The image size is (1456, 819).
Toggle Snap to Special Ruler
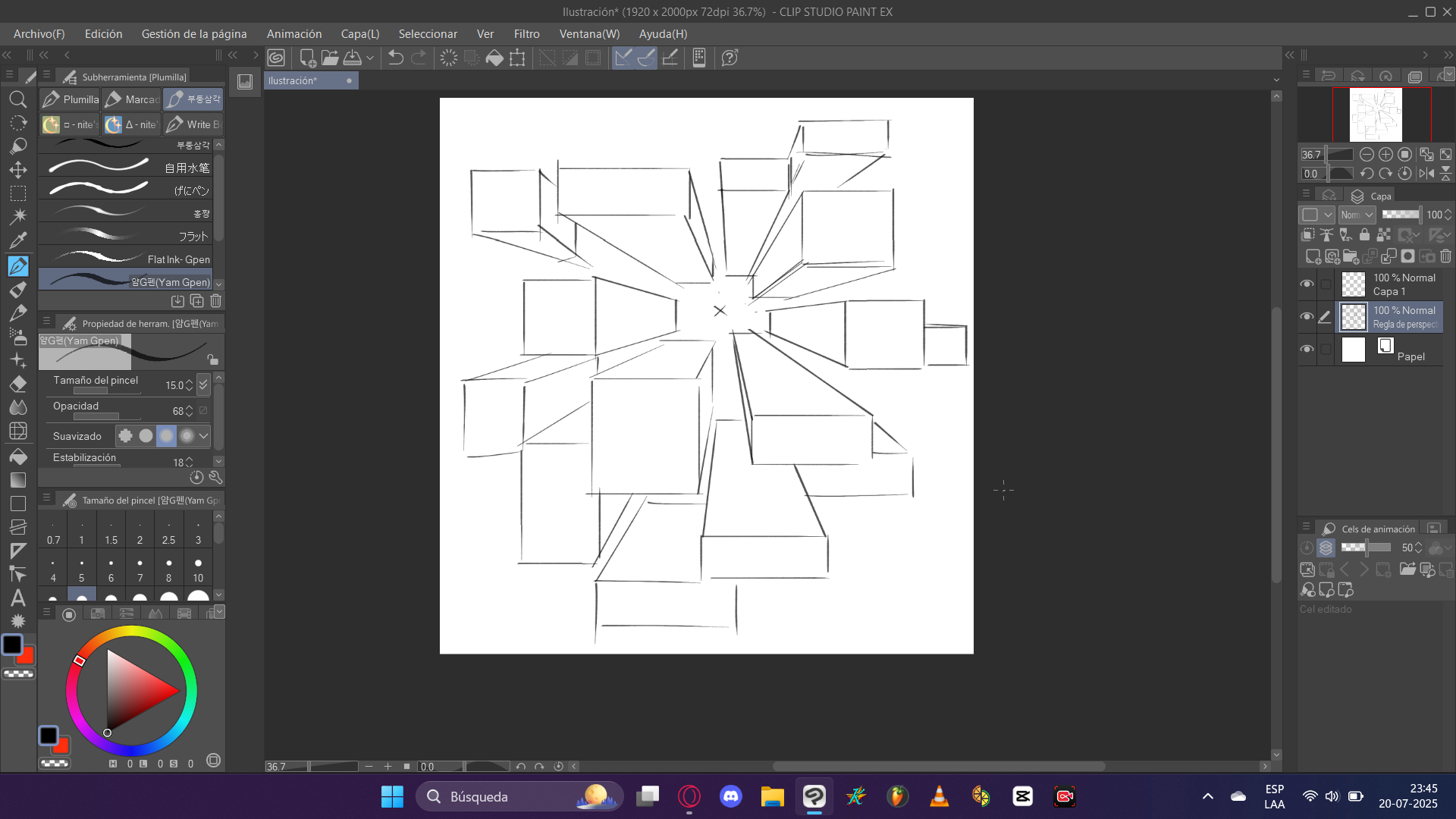pos(646,58)
